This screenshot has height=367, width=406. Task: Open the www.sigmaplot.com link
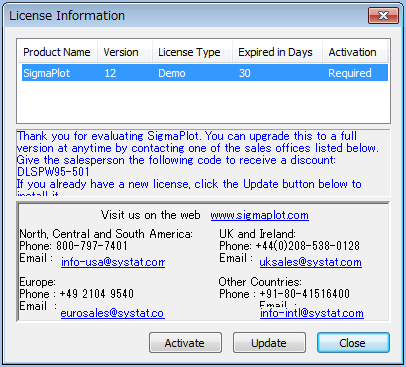pyautogui.click(x=259, y=215)
